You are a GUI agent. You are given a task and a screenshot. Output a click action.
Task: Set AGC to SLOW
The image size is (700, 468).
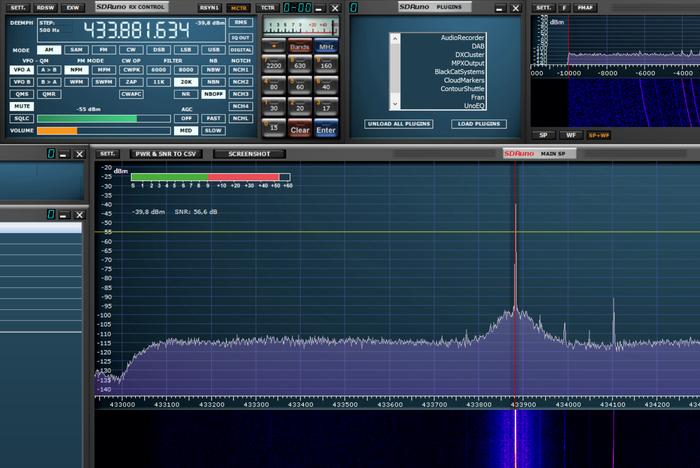coord(213,130)
